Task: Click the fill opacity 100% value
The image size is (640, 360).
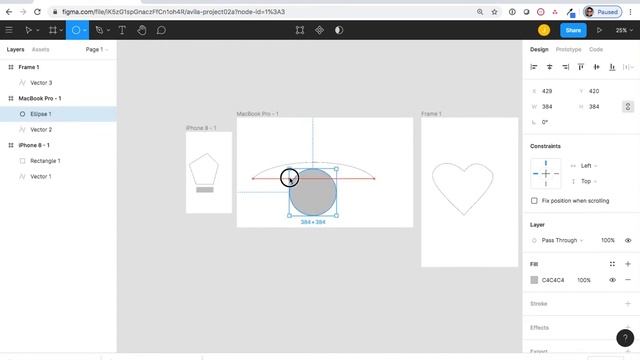Action: click(584, 280)
